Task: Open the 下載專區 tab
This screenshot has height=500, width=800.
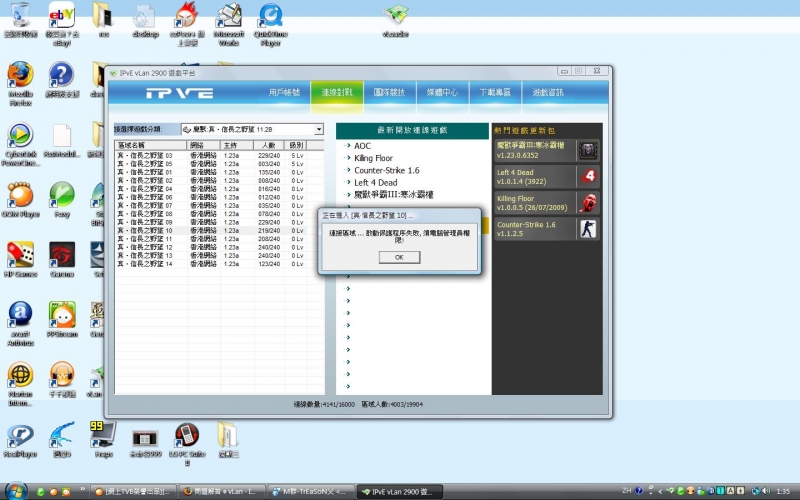Action: pos(494,92)
